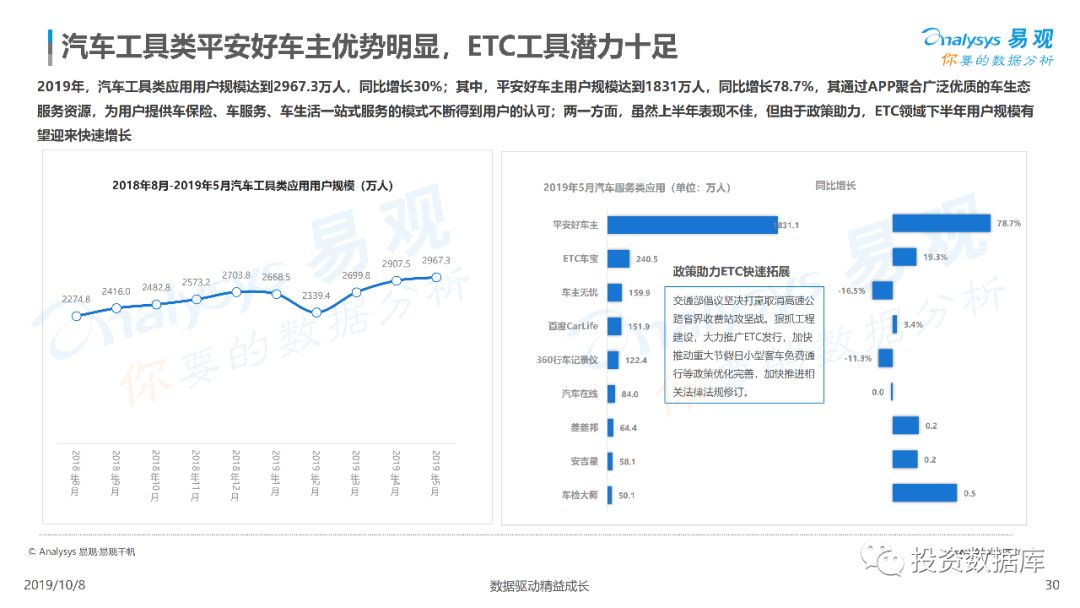The image size is (1080, 608).
Task: Click the 2482.8 data point marker
Action: 156,304
